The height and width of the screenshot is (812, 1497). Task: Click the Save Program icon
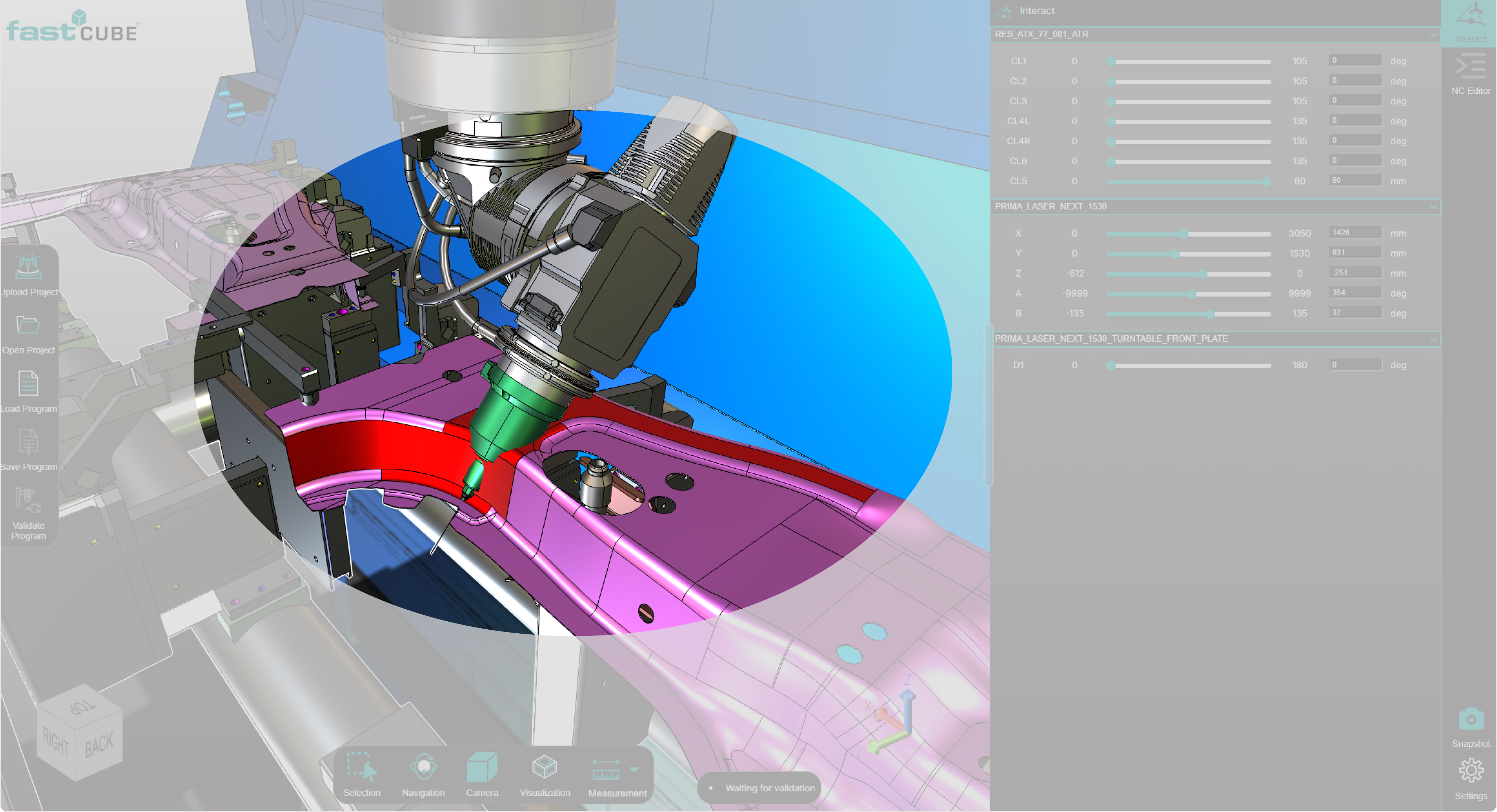pyautogui.click(x=28, y=442)
